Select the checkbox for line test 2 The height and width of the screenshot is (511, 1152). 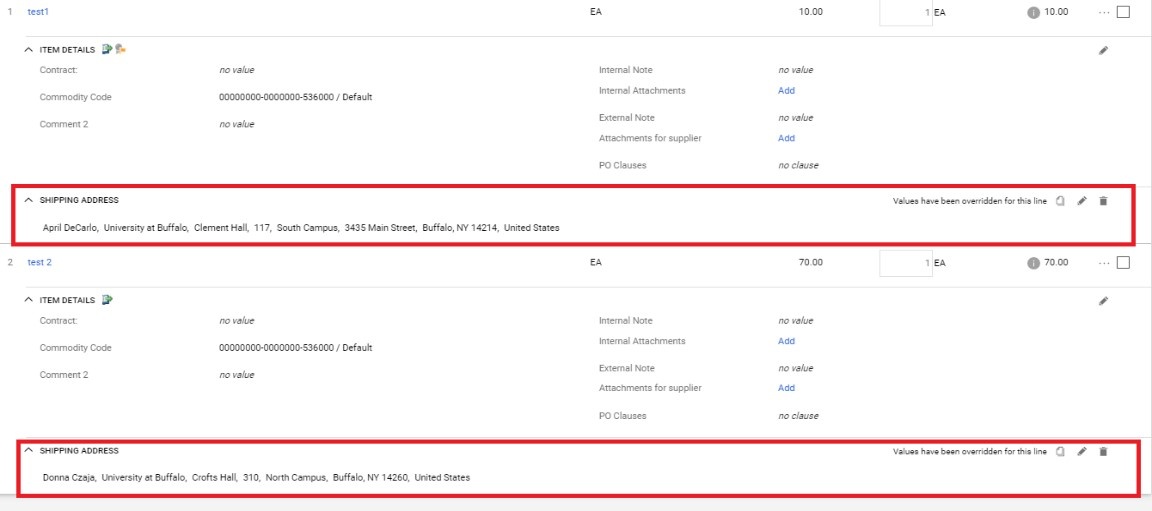coord(1123,263)
